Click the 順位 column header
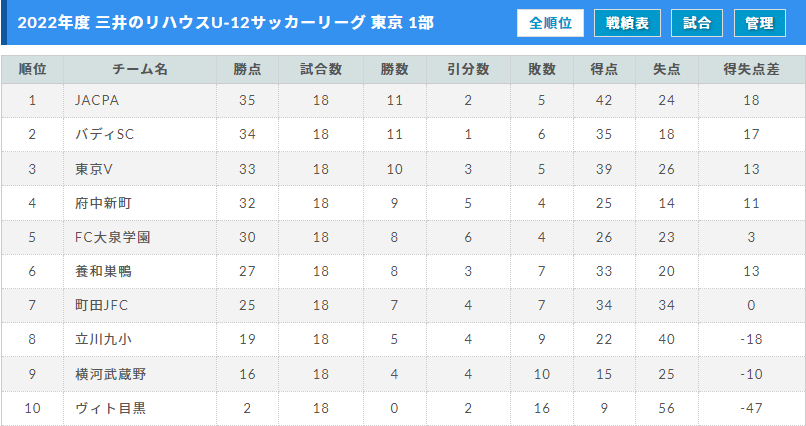The height and width of the screenshot is (426, 806). pyautogui.click(x=32, y=70)
